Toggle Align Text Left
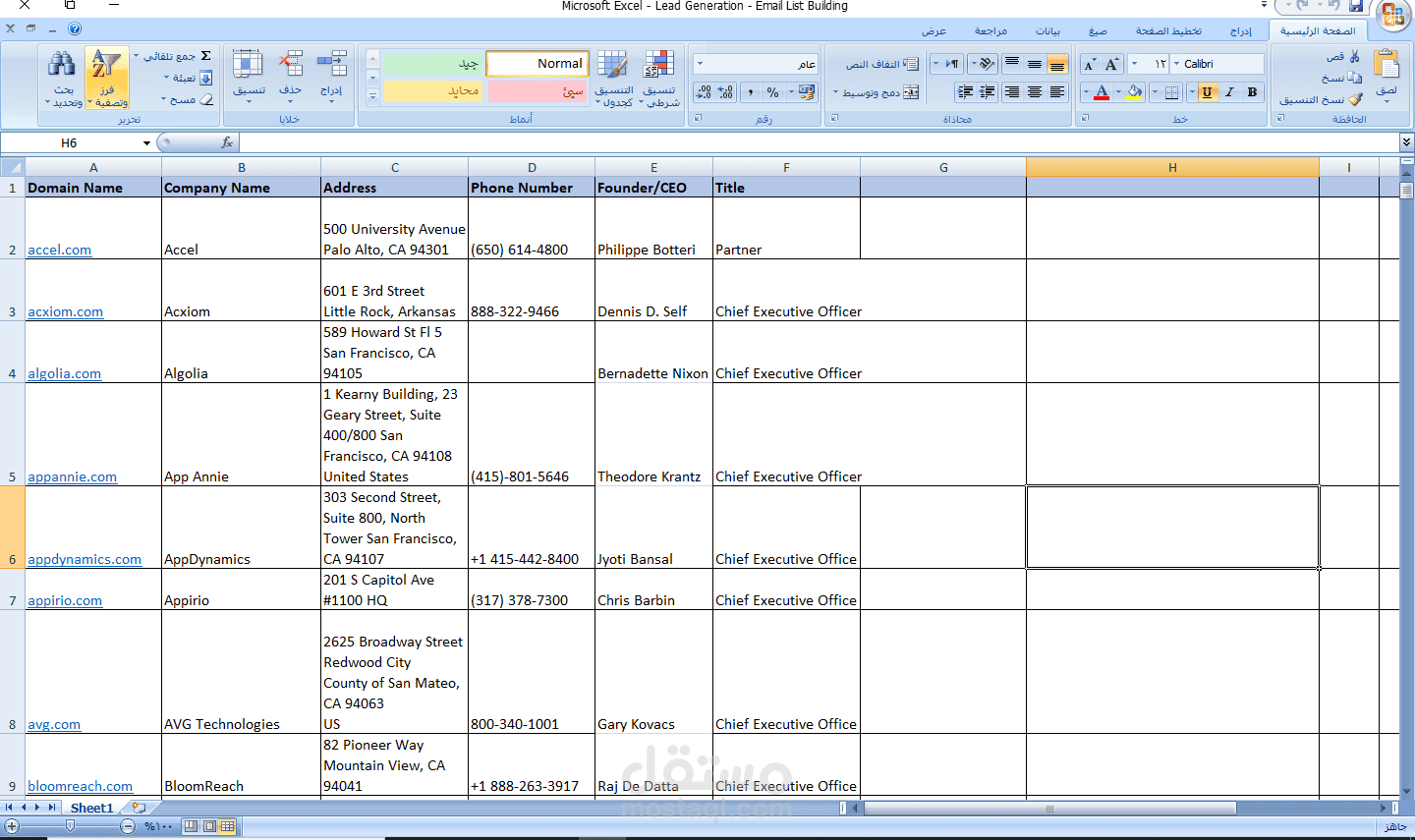The height and width of the screenshot is (840, 1415). point(1057,92)
